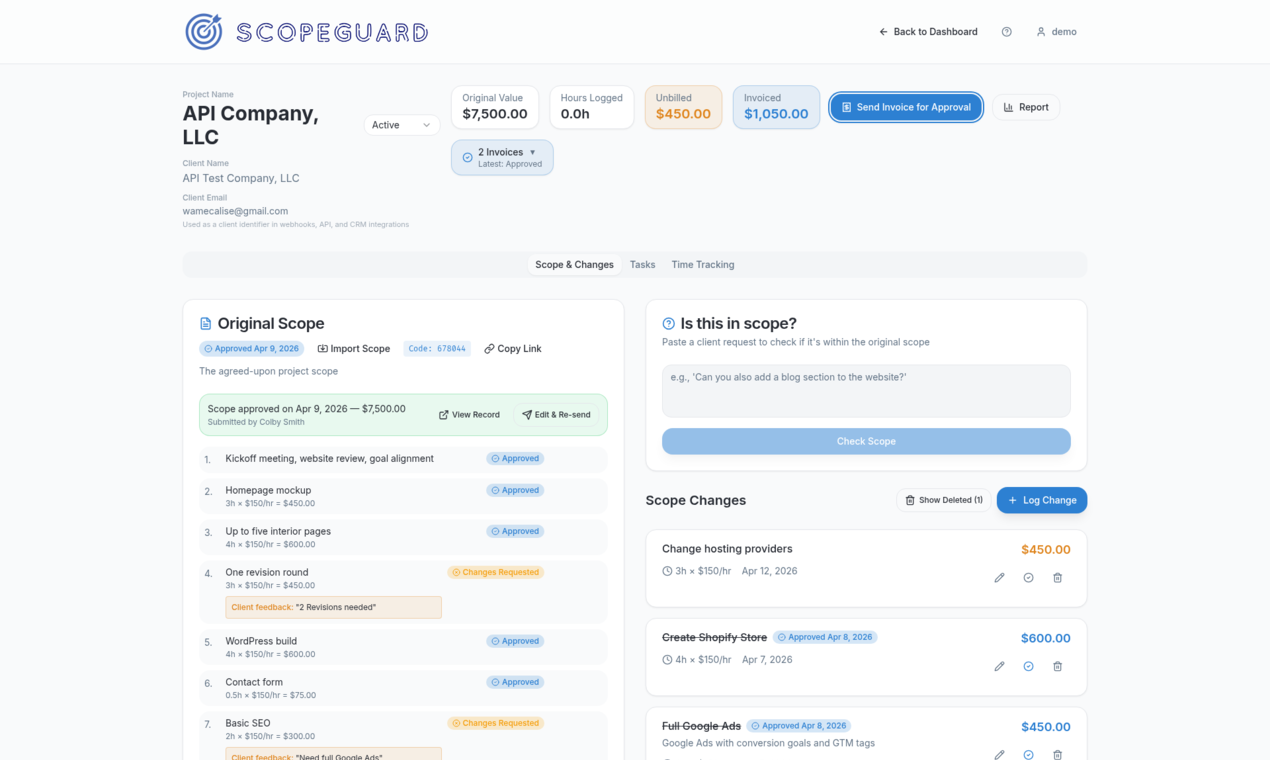Open the Time Tracking tab
The image size is (1270, 760).
703,265
